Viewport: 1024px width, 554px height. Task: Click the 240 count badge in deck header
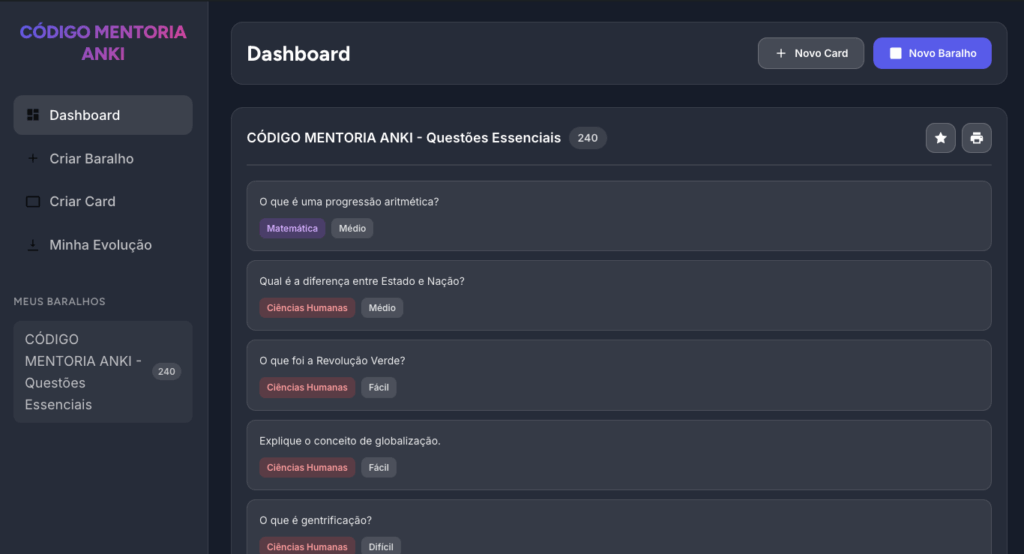coord(587,138)
